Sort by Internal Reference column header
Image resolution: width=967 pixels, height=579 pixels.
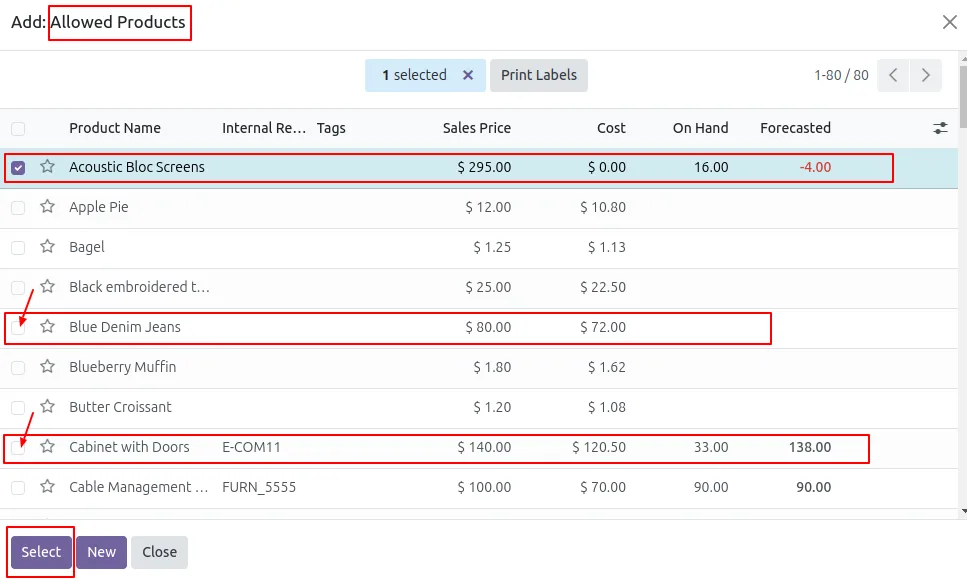(x=264, y=128)
